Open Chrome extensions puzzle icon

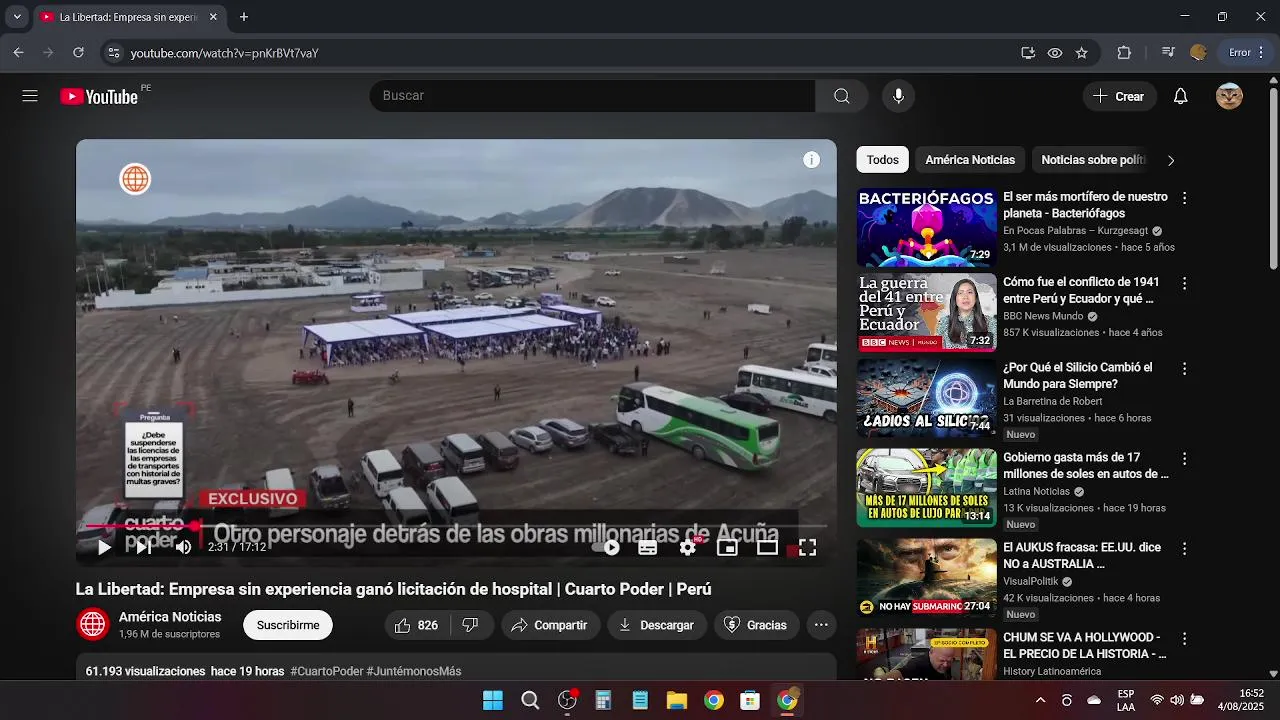coord(1124,53)
